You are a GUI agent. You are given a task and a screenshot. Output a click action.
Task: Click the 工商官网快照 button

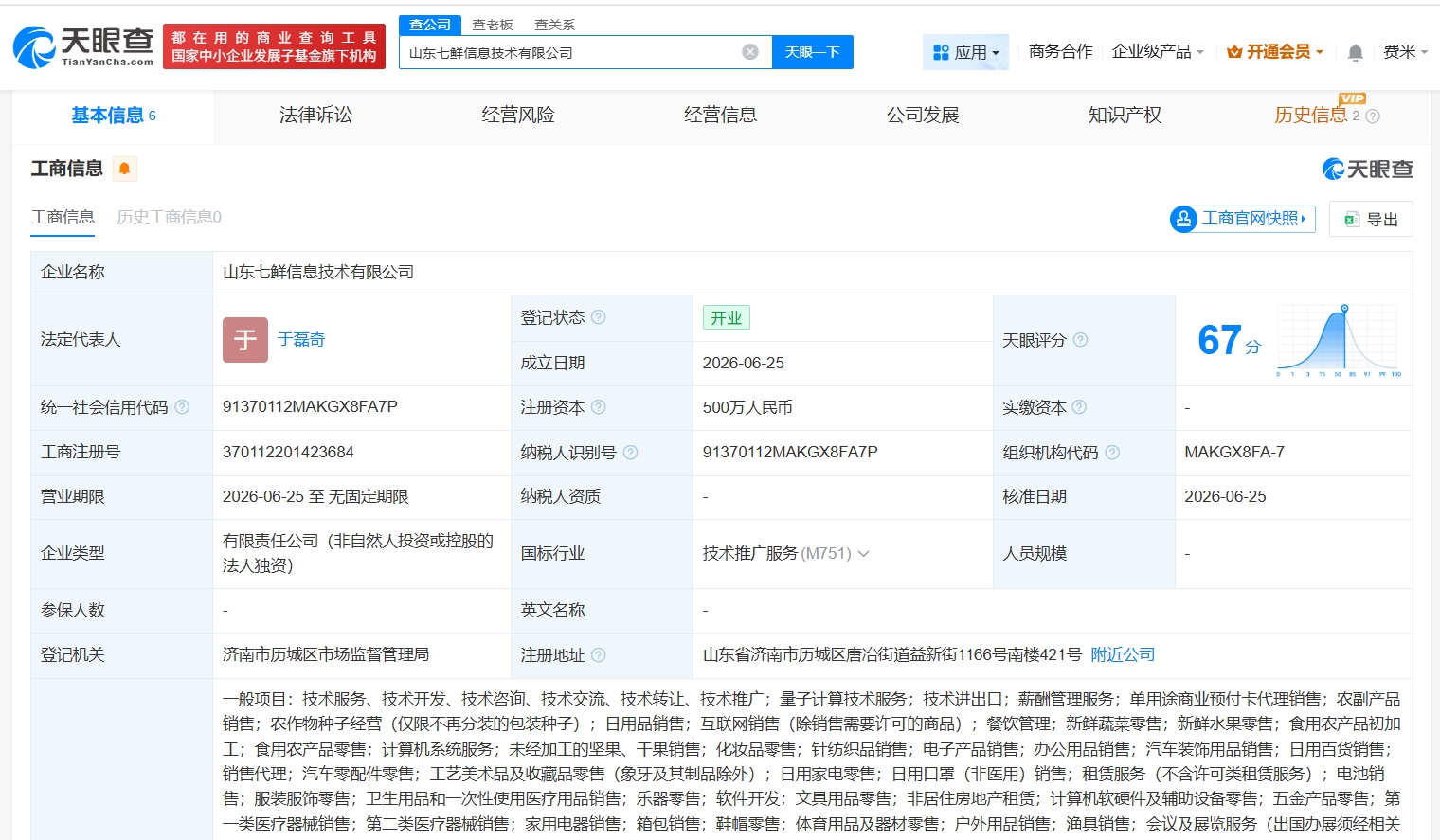coord(1243,219)
